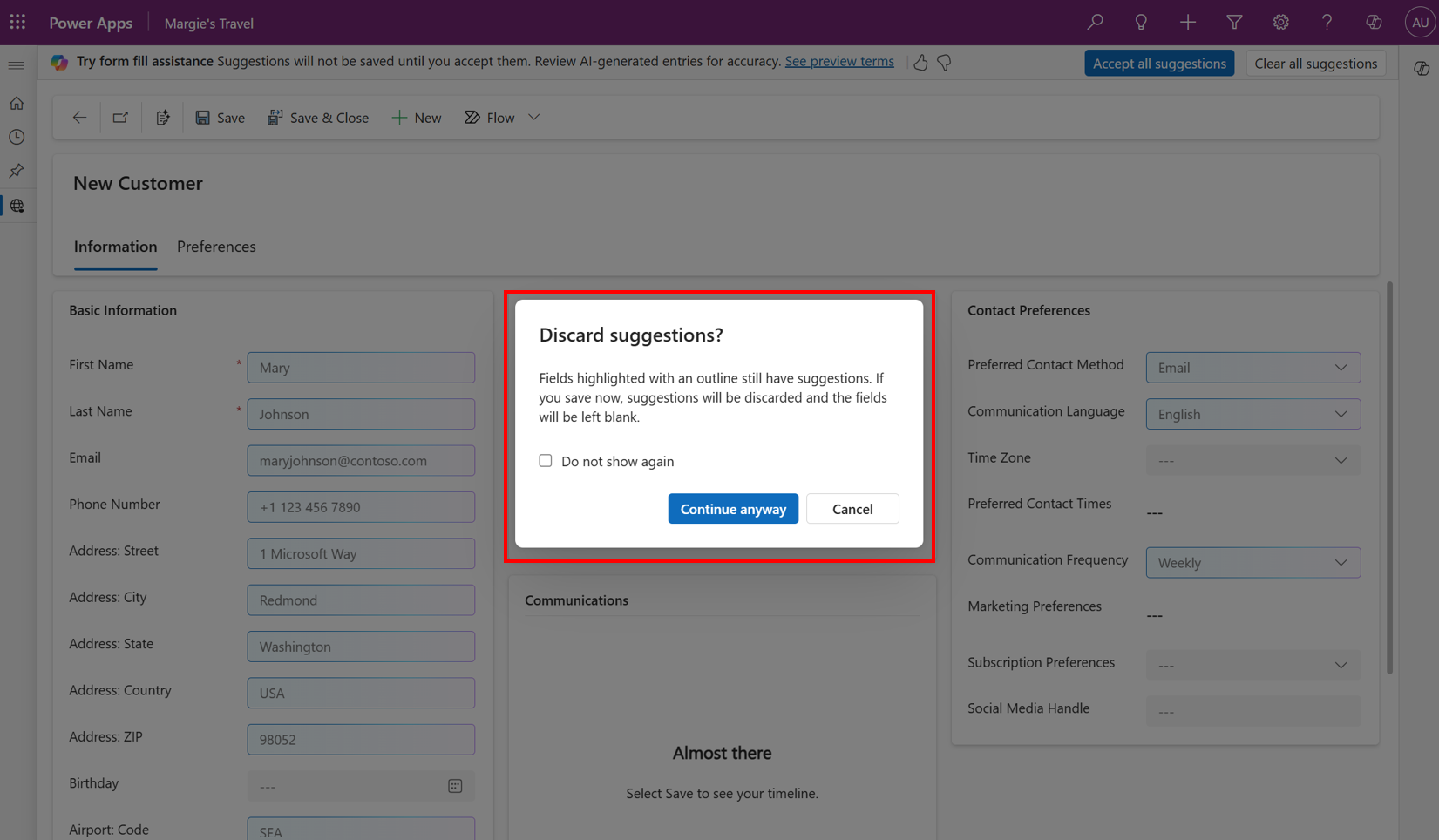Click the Pinned icon in the left sidebar

click(17, 171)
